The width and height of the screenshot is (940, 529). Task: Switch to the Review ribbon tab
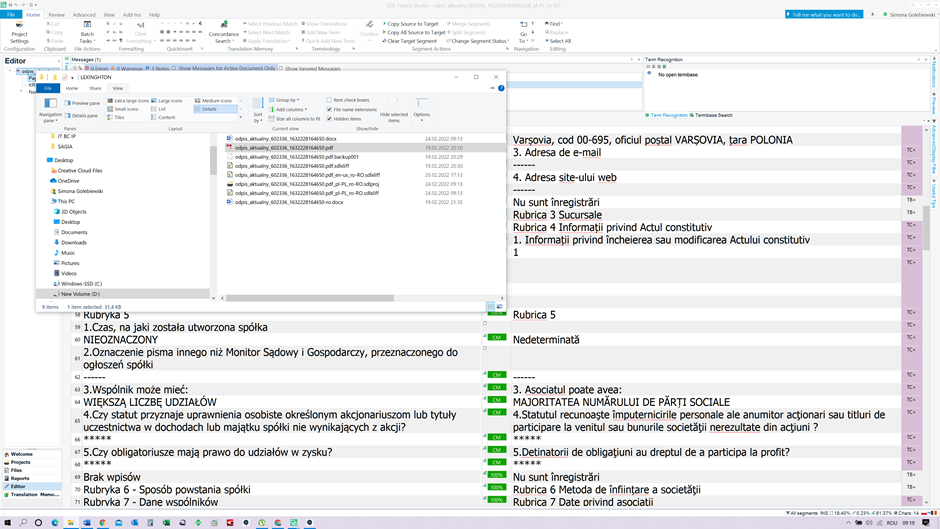(x=56, y=14)
